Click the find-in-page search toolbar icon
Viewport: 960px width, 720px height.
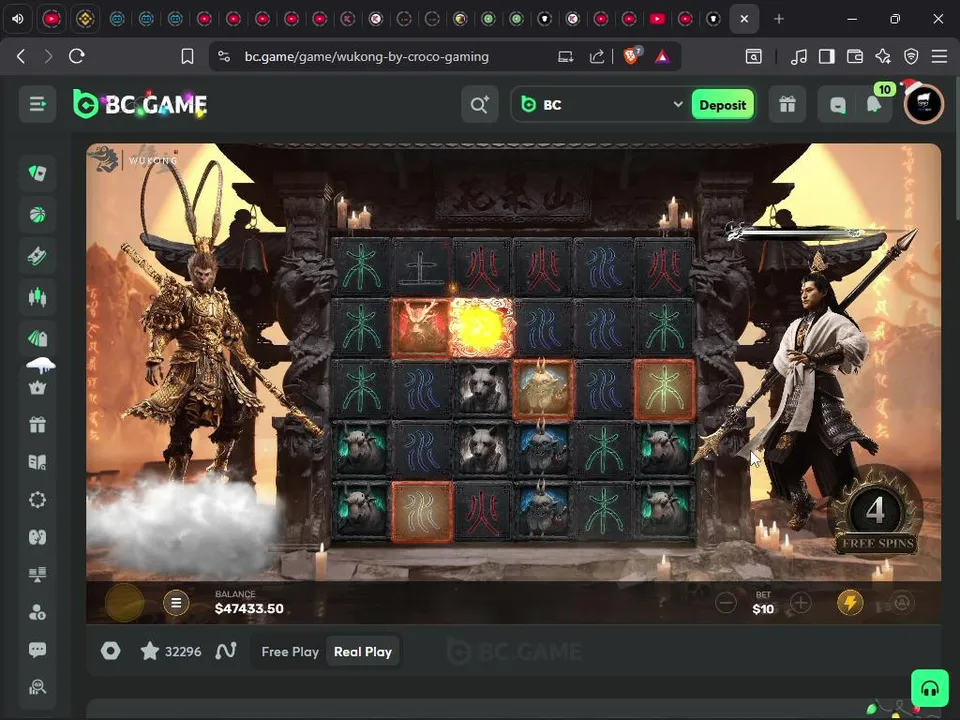pos(754,57)
